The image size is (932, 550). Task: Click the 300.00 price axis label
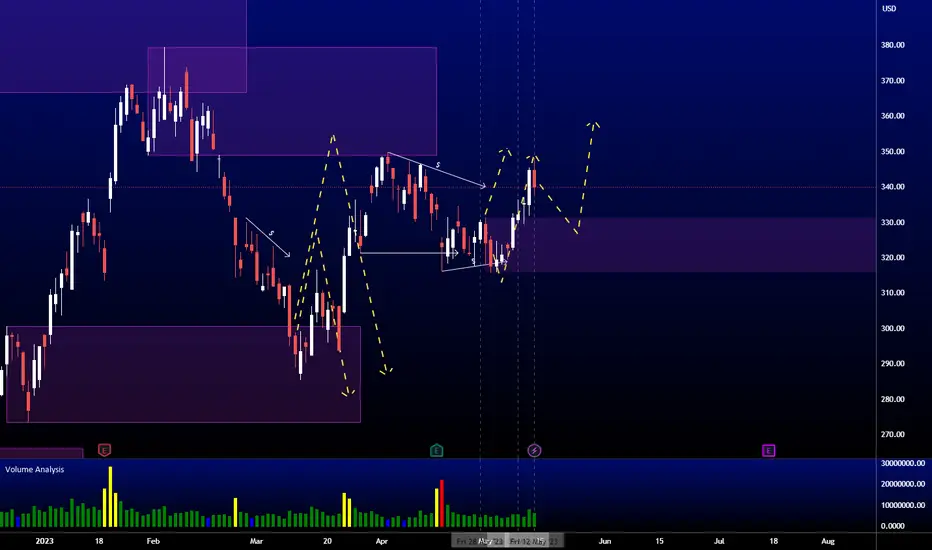pos(892,328)
